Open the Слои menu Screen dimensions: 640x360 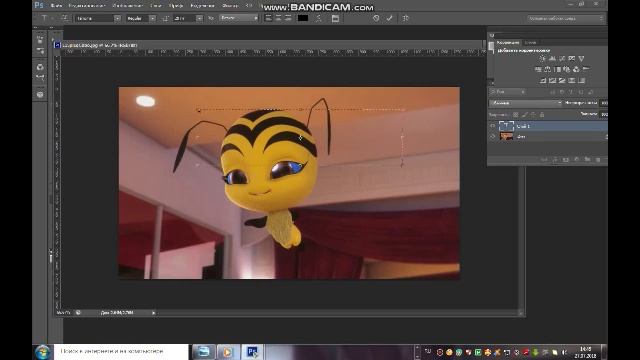pos(156,6)
